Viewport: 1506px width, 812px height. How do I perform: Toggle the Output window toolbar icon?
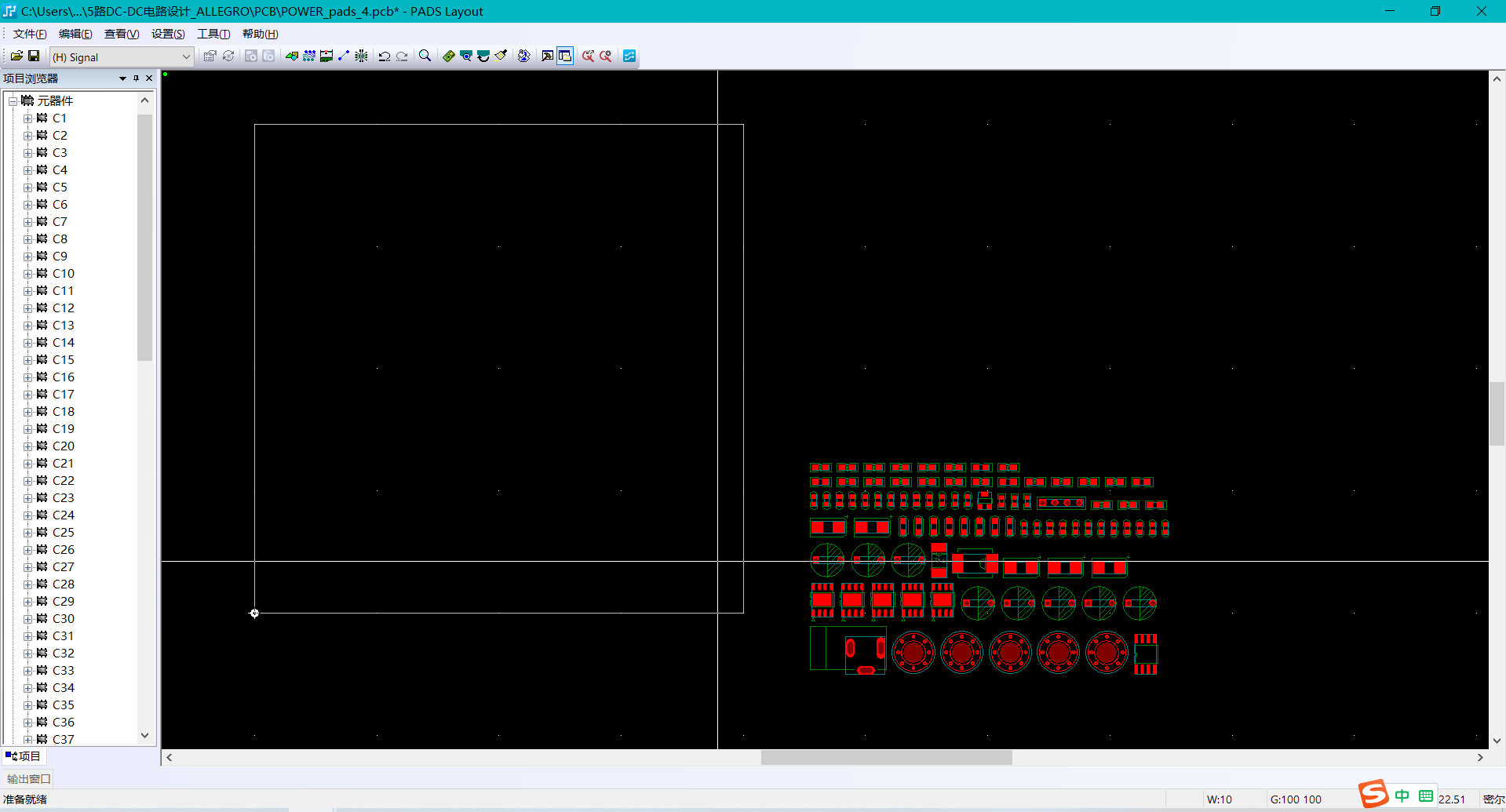pyautogui.click(x=548, y=56)
